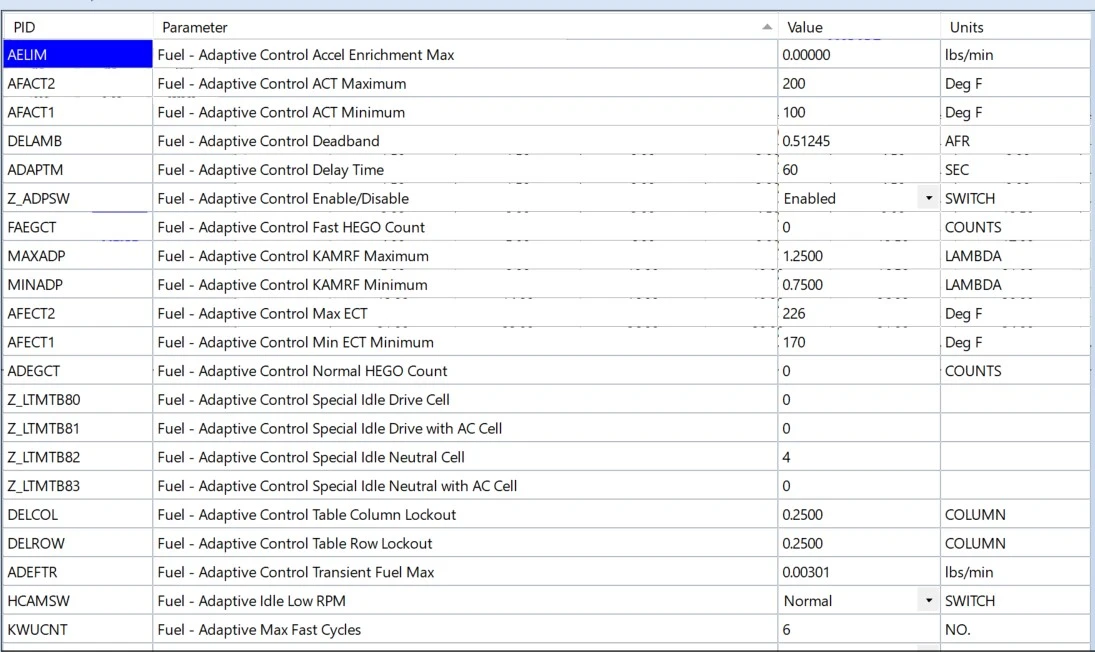Select the KWUCNT value 6
Screen dimensions: 1095x652
[x=859, y=629]
